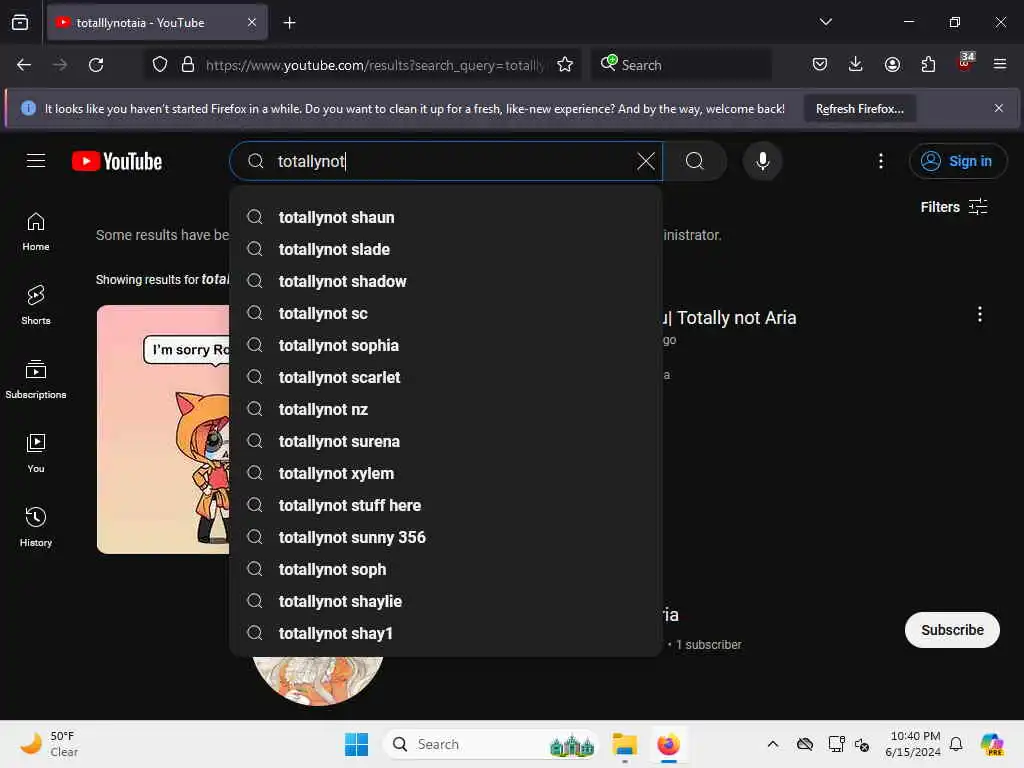Open the "Totally not Aria" video title
The width and height of the screenshot is (1024, 768).
[x=730, y=318]
